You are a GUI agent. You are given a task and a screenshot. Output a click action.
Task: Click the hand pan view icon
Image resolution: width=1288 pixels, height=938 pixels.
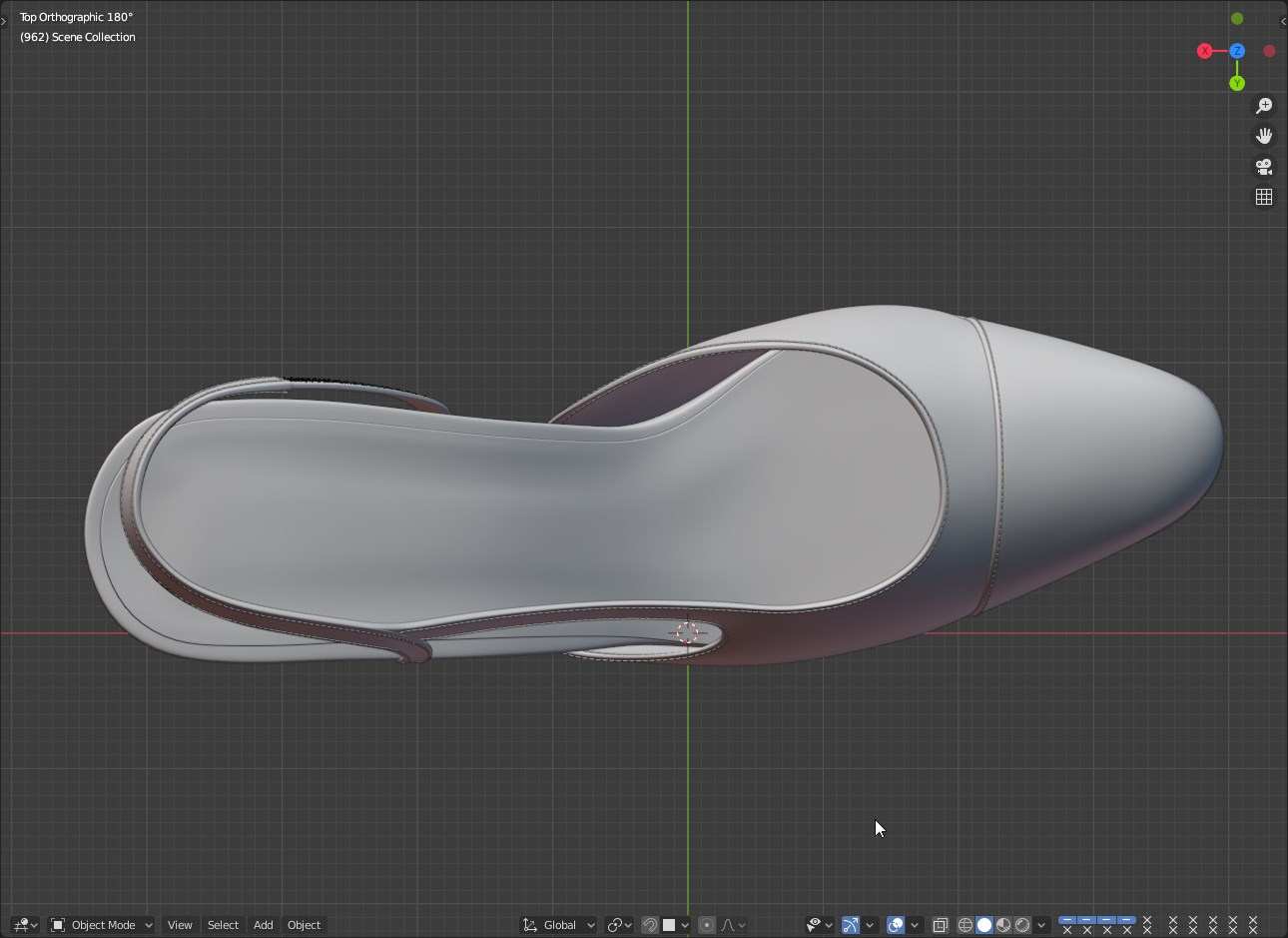click(1264, 136)
